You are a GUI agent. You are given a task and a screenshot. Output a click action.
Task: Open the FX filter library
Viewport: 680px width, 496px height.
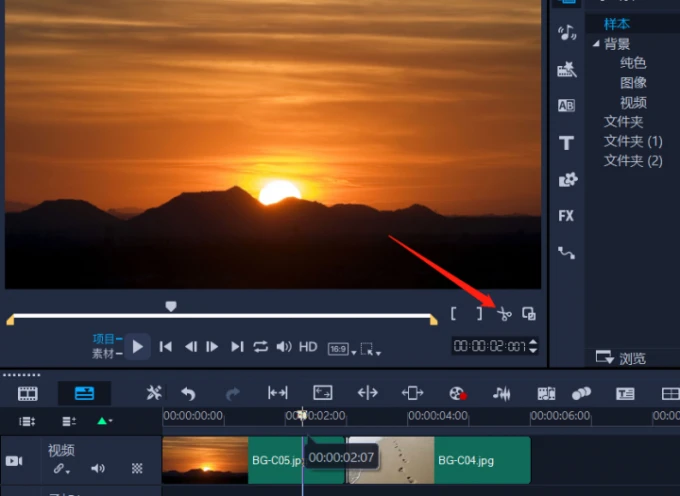pyautogui.click(x=566, y=216)
